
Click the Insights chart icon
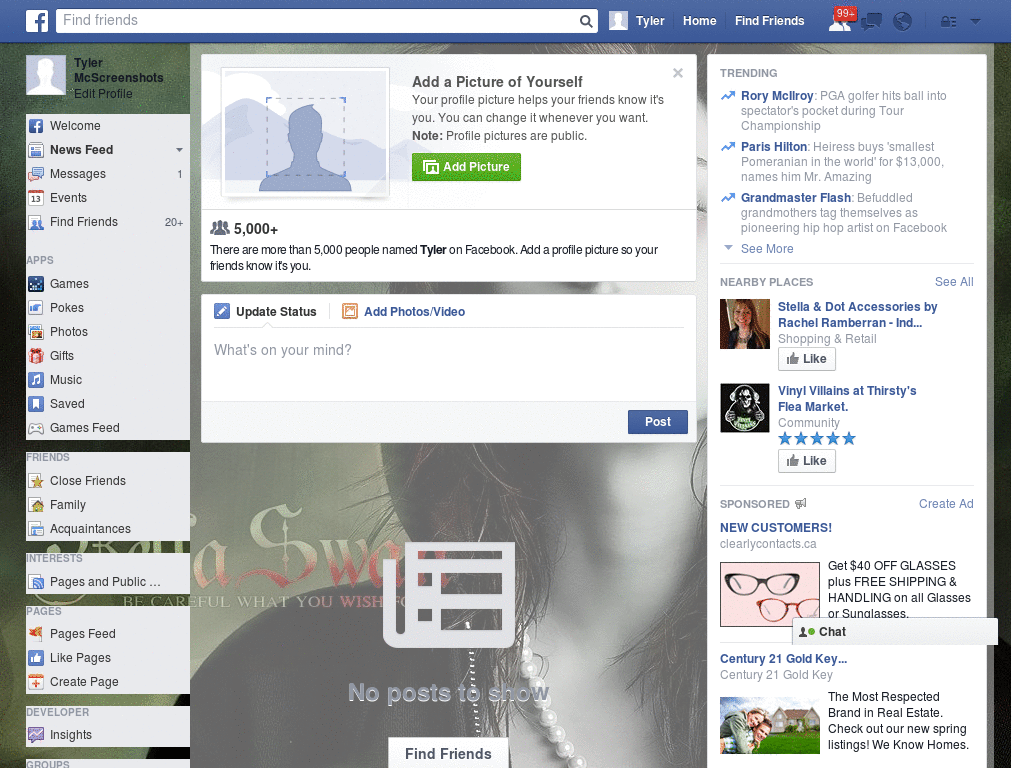point(36,735)
